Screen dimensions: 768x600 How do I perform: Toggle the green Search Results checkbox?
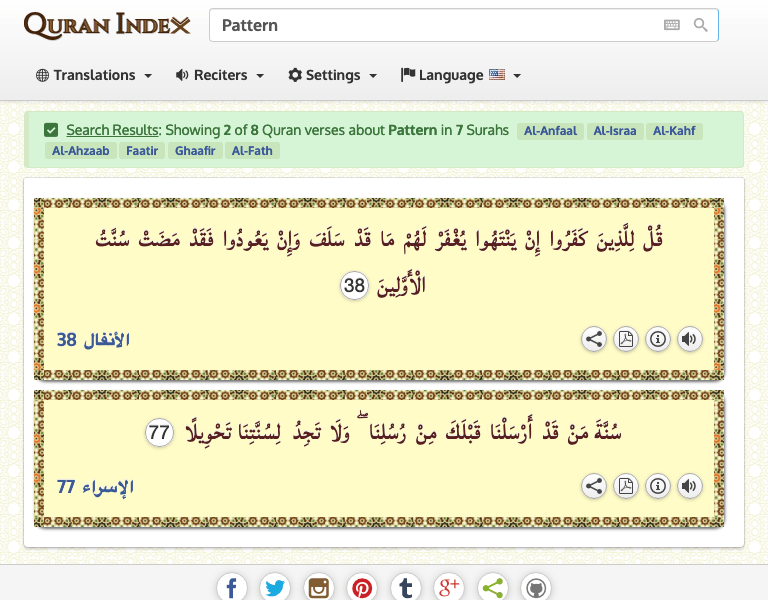(x=51, y=130)
